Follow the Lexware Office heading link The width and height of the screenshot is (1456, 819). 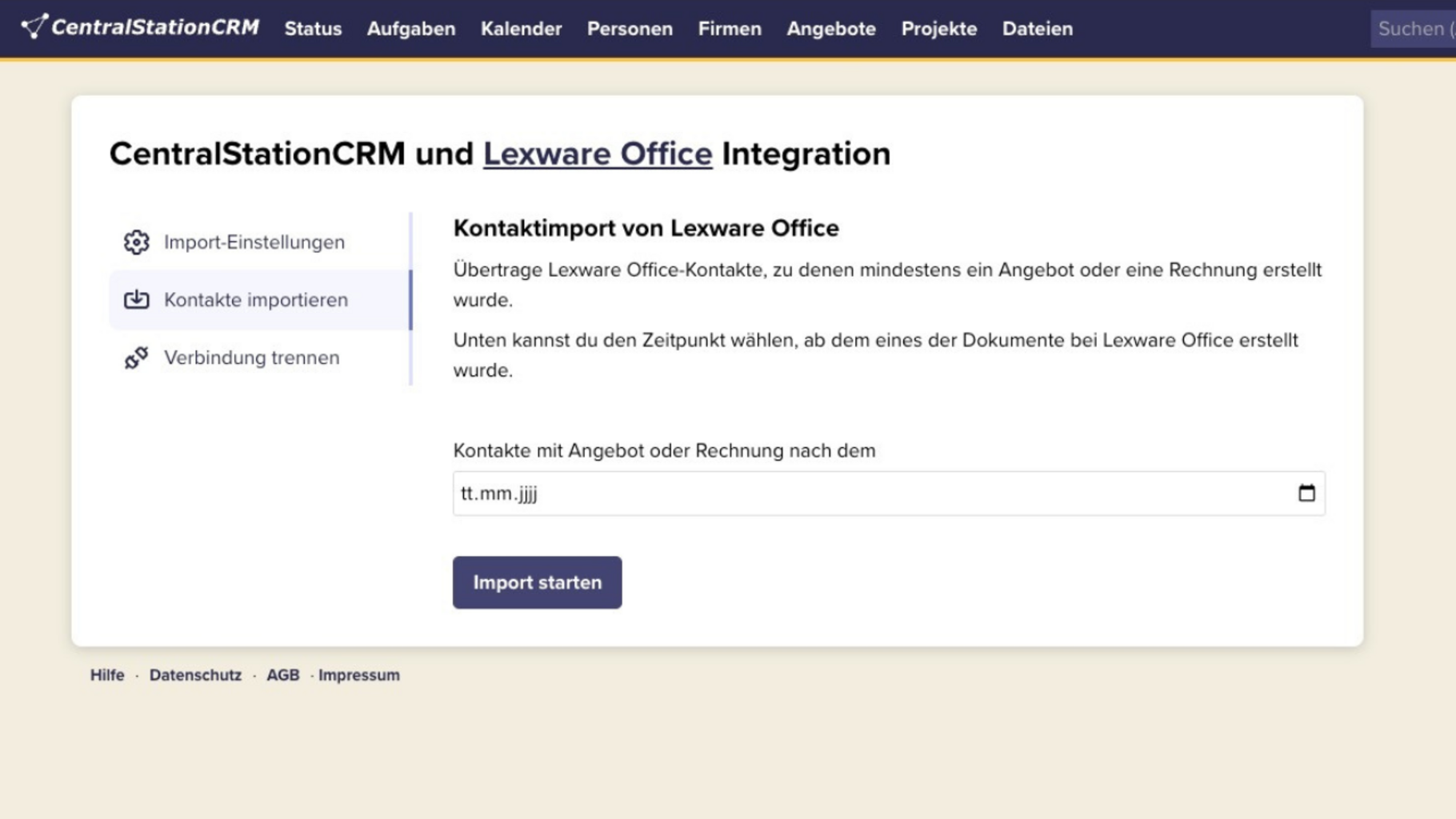click(x=597, y=154)
